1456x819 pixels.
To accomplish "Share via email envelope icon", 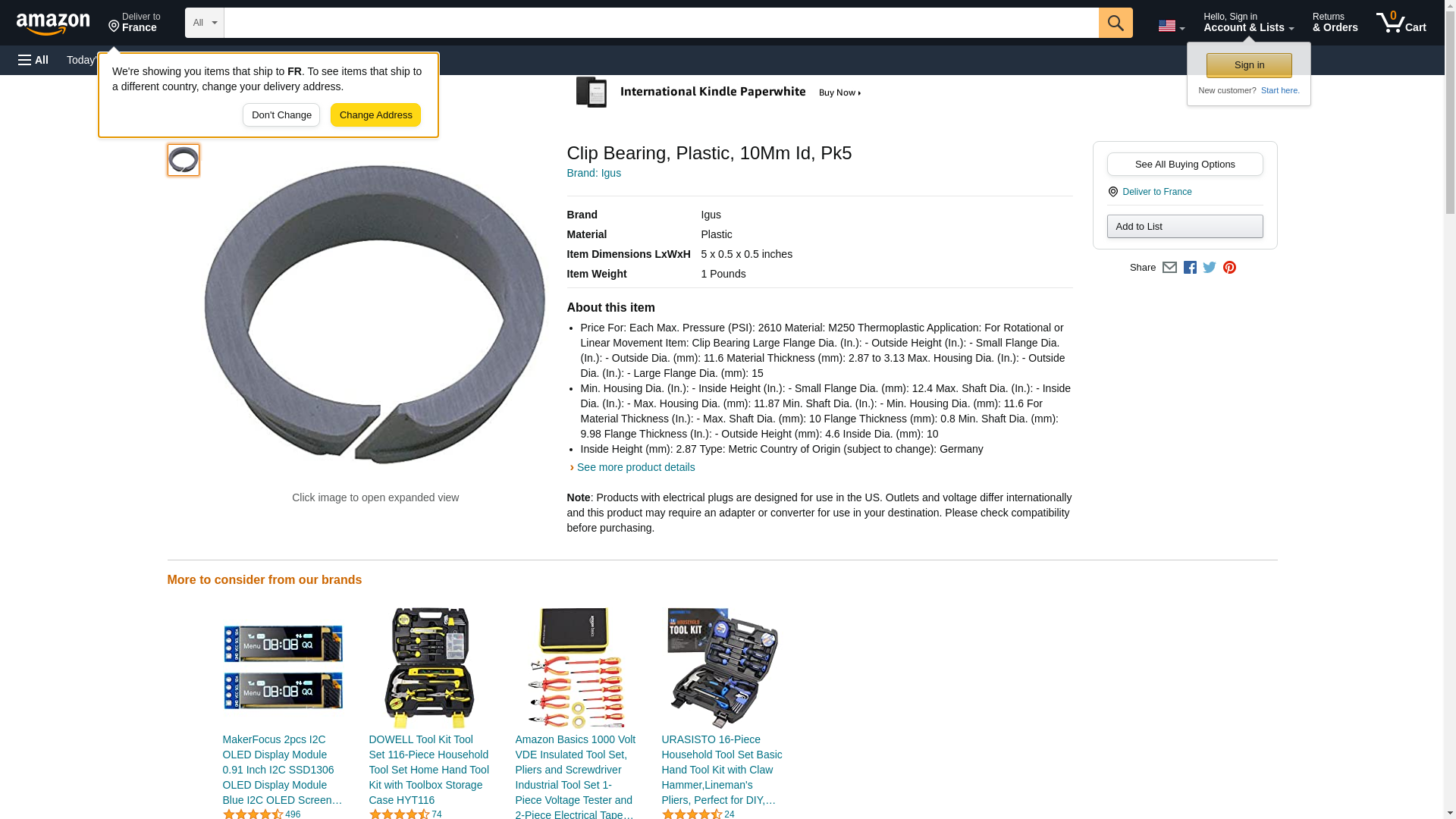I will [x=1169, y=268].
